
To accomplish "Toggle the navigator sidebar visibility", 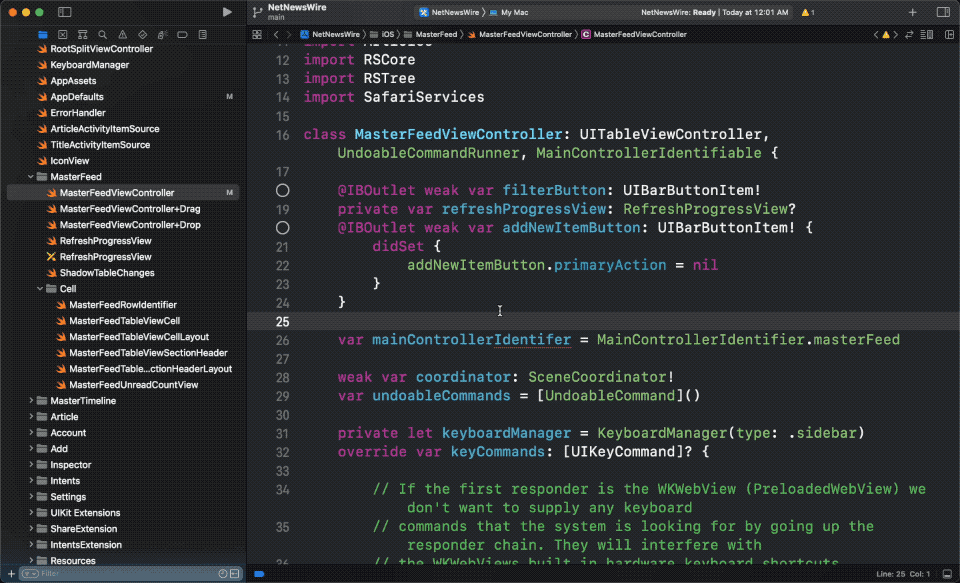I will point(64,12).
